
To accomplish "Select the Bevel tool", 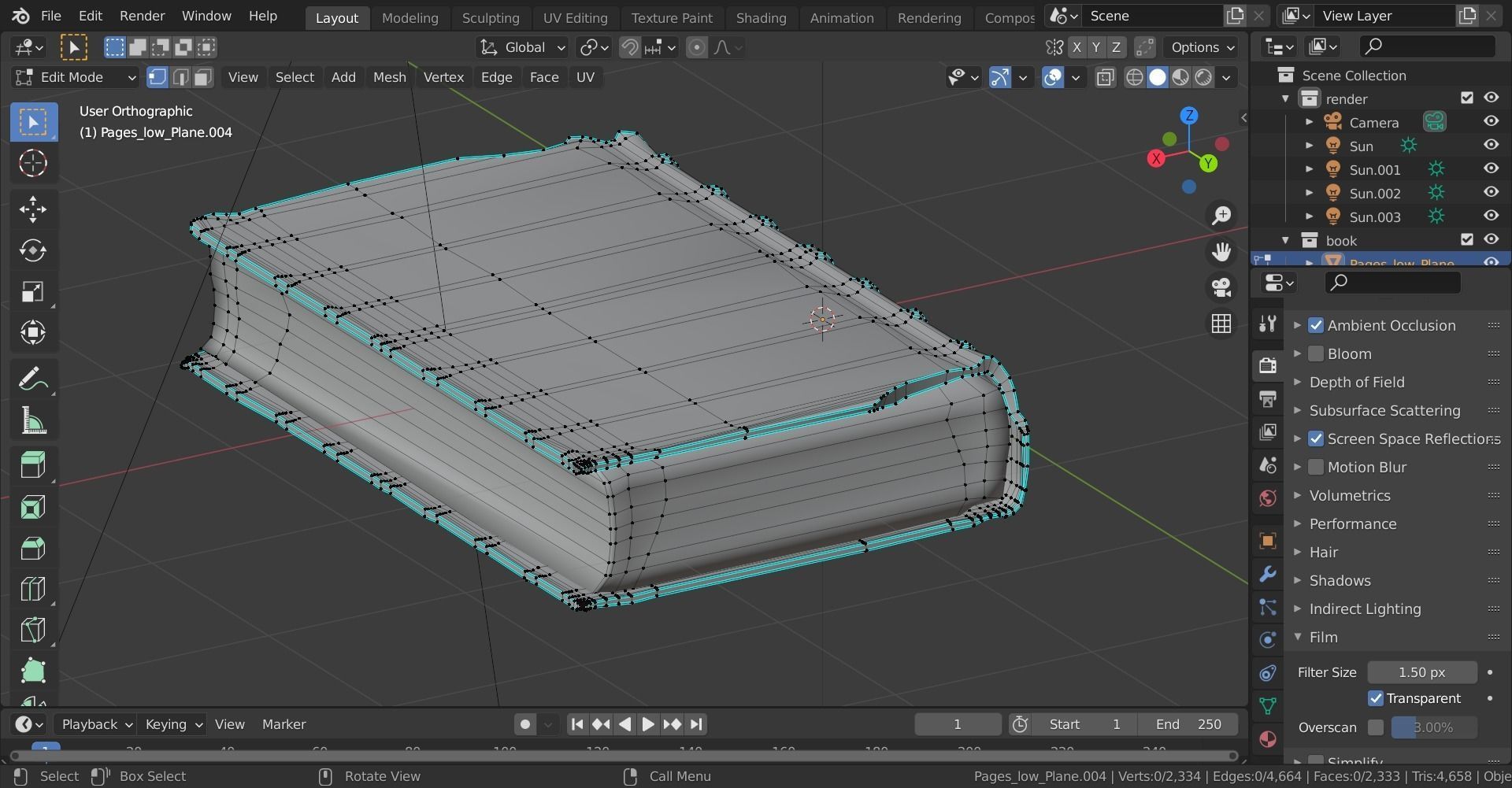I will click(x=33, y=549).
